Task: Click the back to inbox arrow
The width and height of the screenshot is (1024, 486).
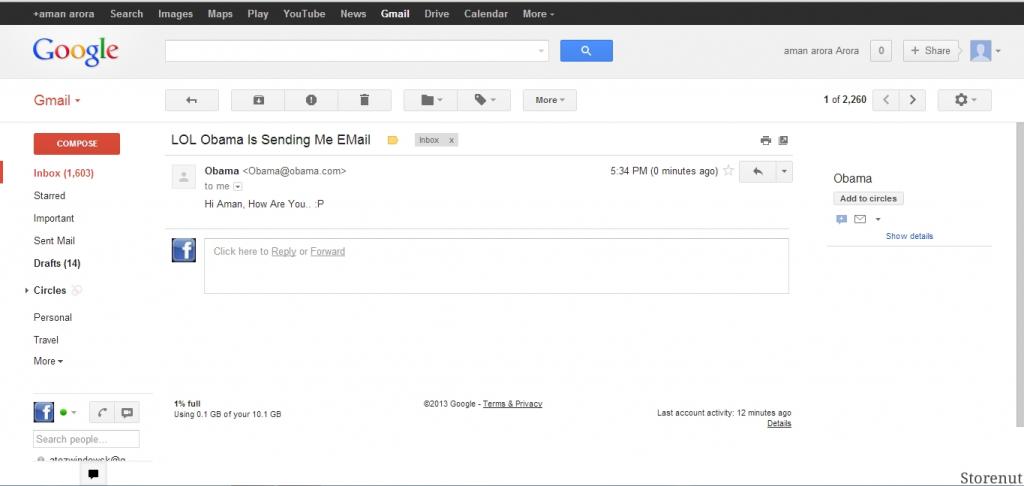Action: click(191, 100)
